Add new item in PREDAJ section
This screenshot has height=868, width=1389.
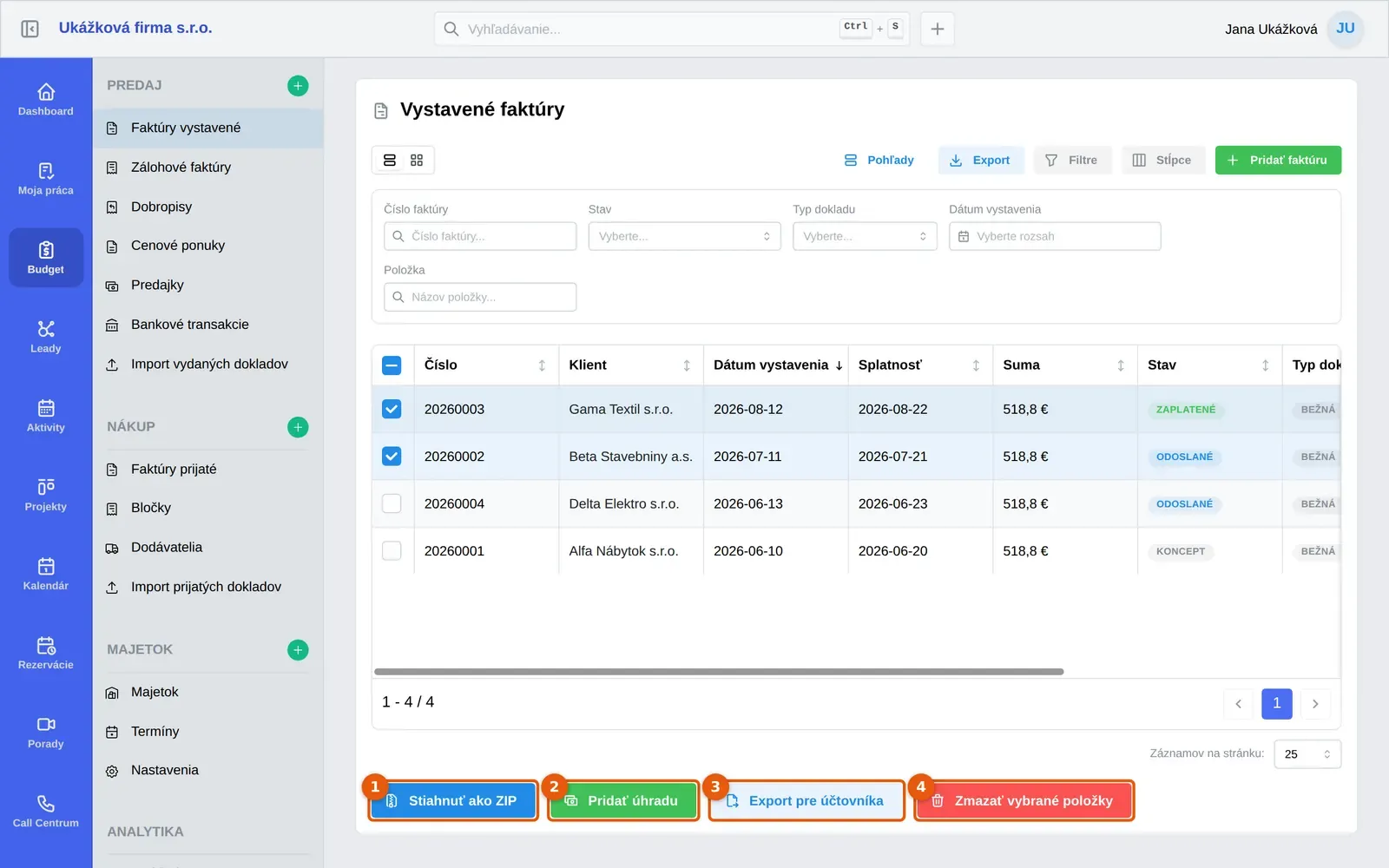[x=298, y=85]
